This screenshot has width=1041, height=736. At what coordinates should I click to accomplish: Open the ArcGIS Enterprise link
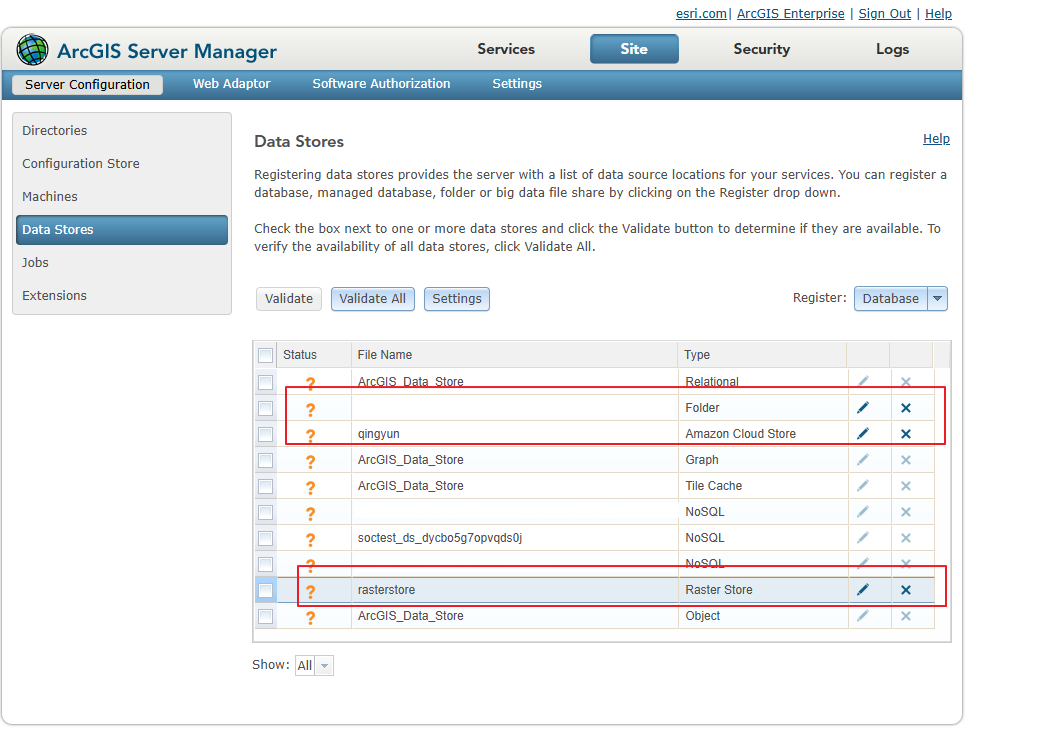[x=791, y=13]
